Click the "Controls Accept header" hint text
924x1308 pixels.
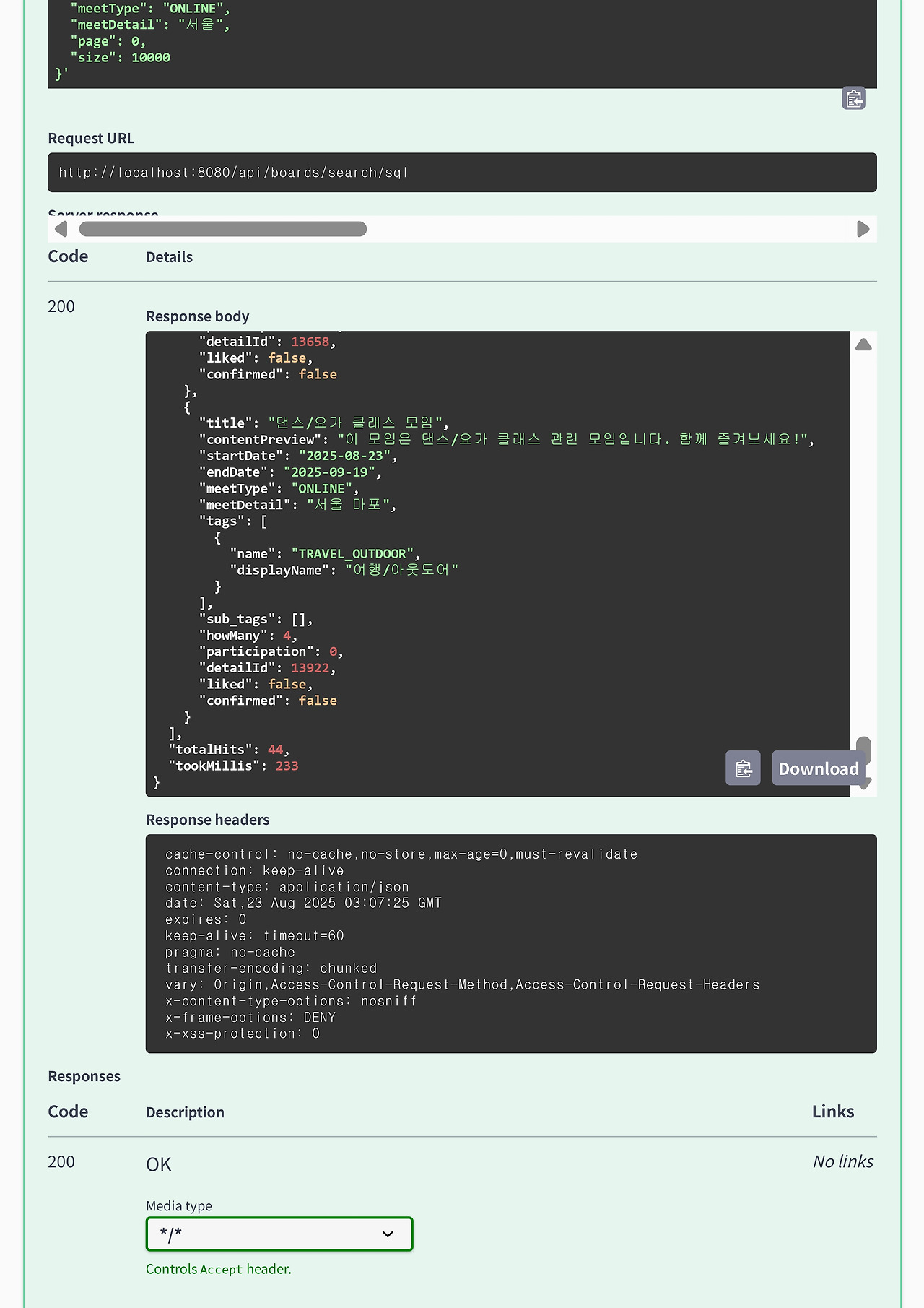(218, 1269)
